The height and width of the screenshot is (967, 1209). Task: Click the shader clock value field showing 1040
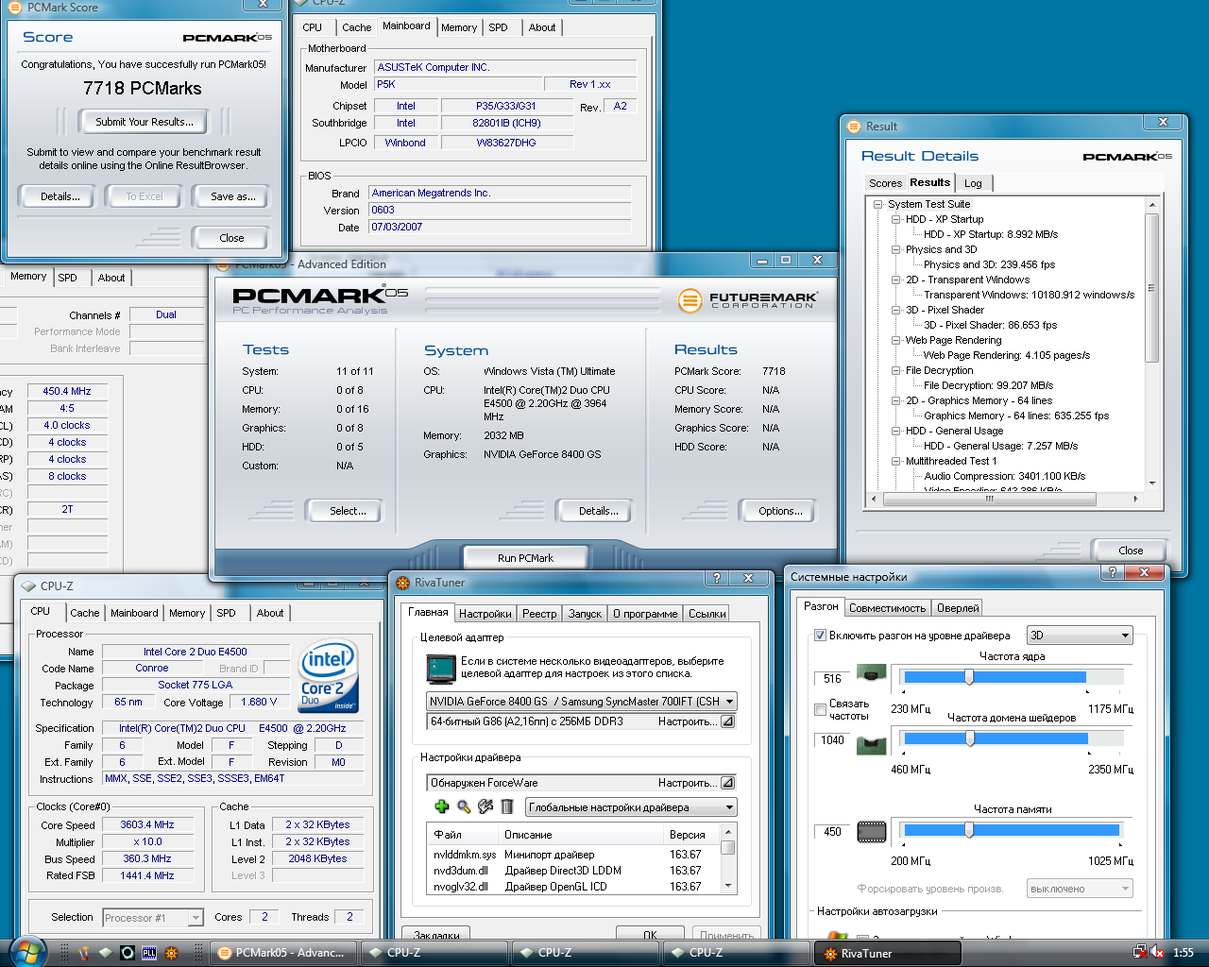click(831, 740)
